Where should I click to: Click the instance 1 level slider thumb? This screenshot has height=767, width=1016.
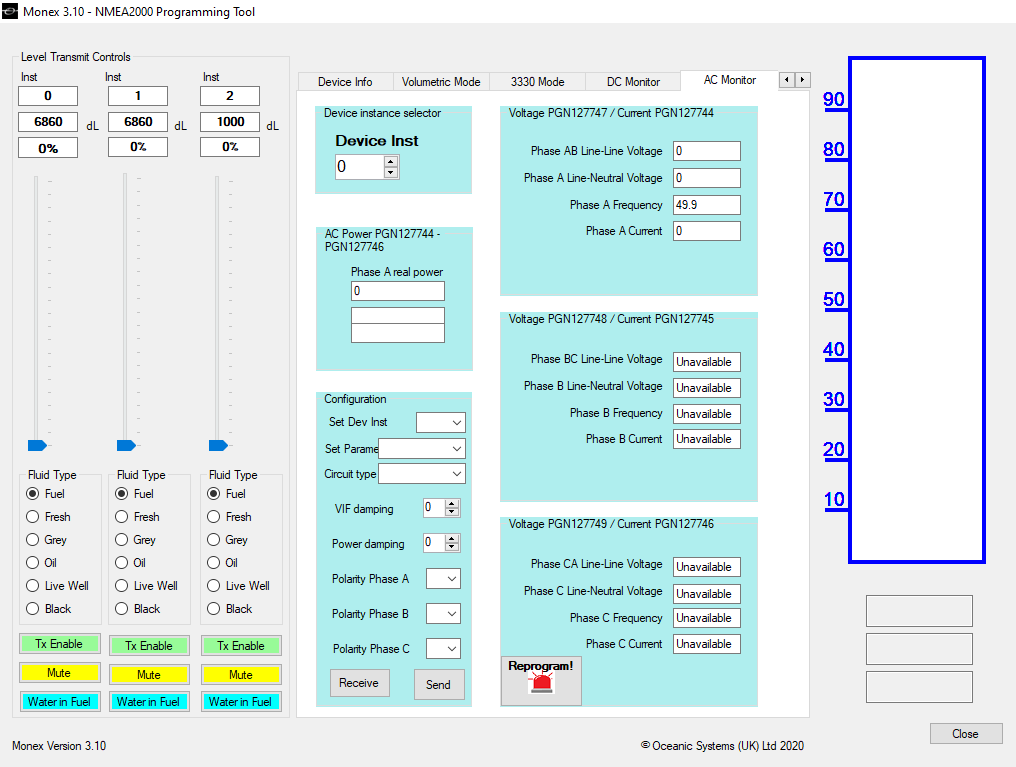coord(126,445)
